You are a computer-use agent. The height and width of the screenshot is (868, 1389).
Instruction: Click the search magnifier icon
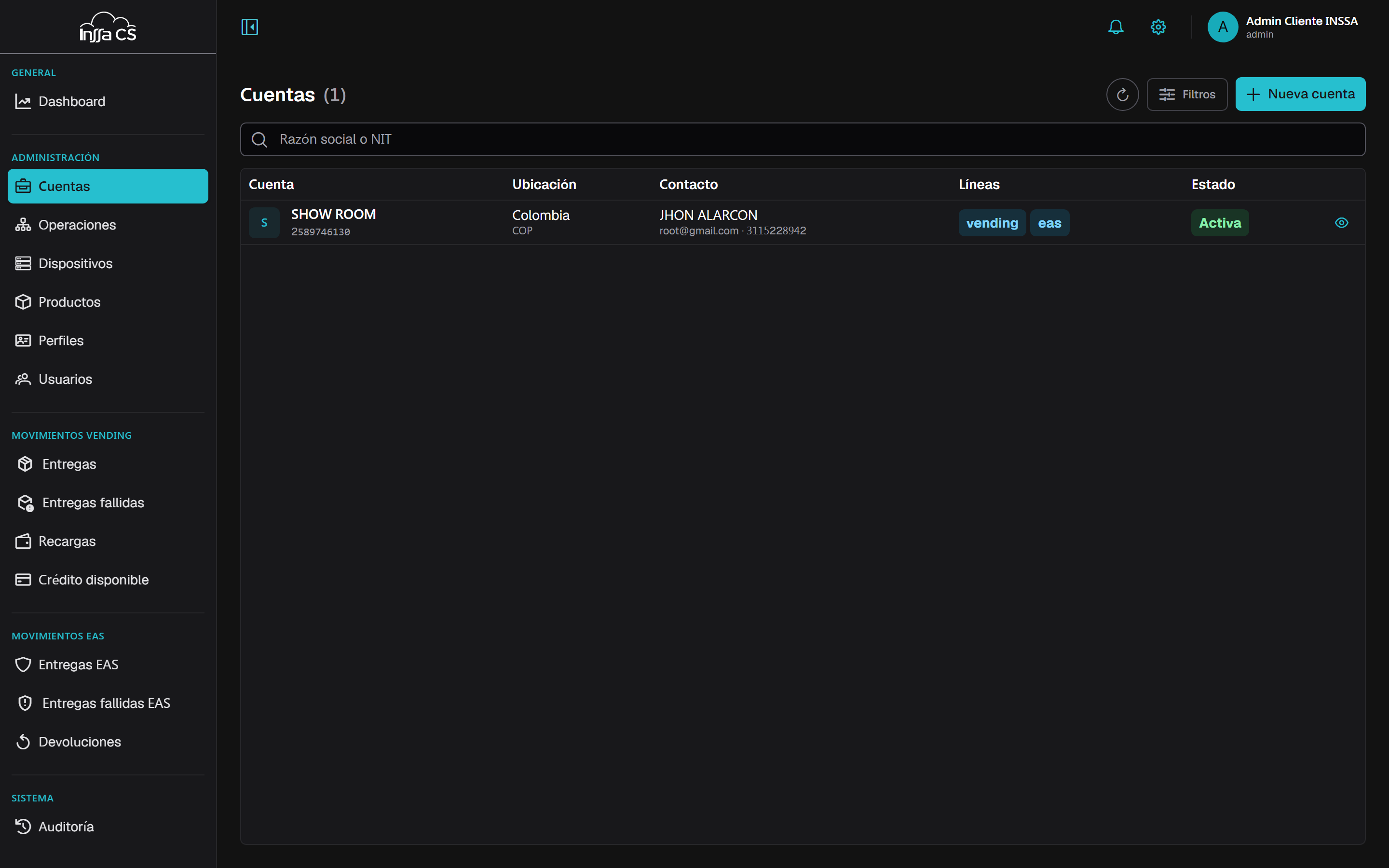[259, 139]
